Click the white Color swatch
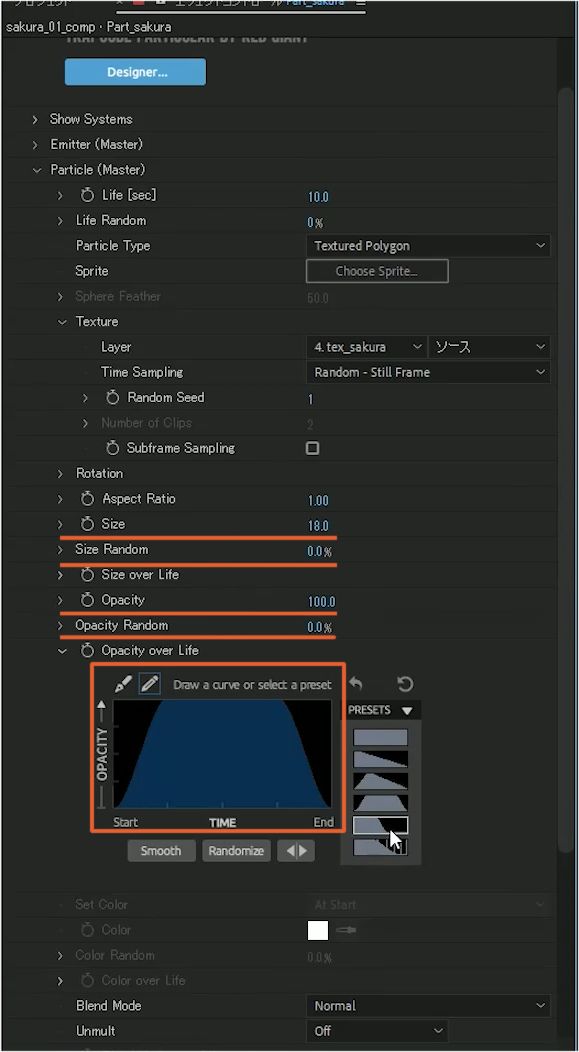 pyautogui.click(x=318, y=930)
